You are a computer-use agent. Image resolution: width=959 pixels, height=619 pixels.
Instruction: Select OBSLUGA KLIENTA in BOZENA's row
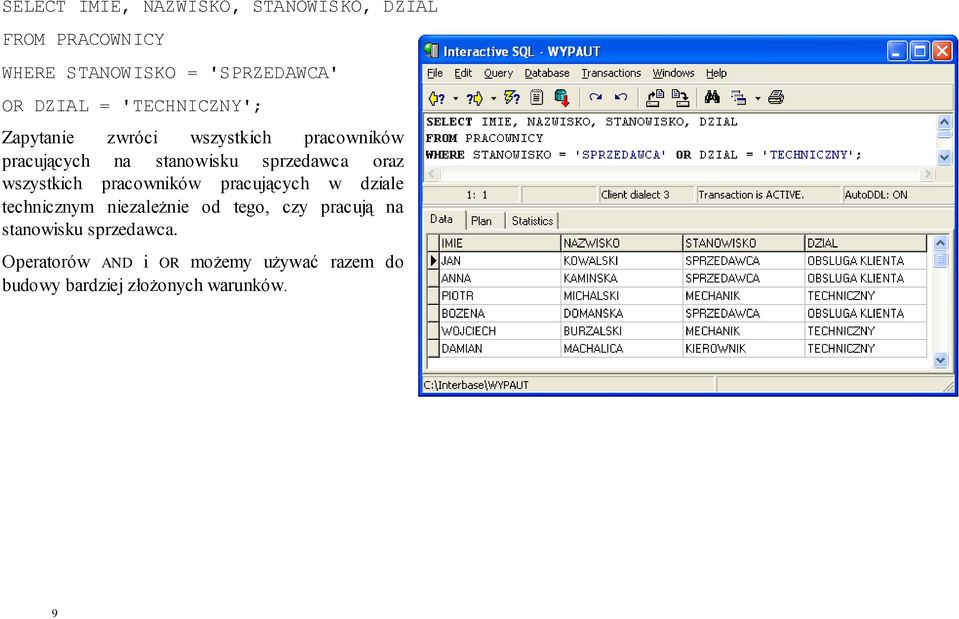tap(865, 314)
